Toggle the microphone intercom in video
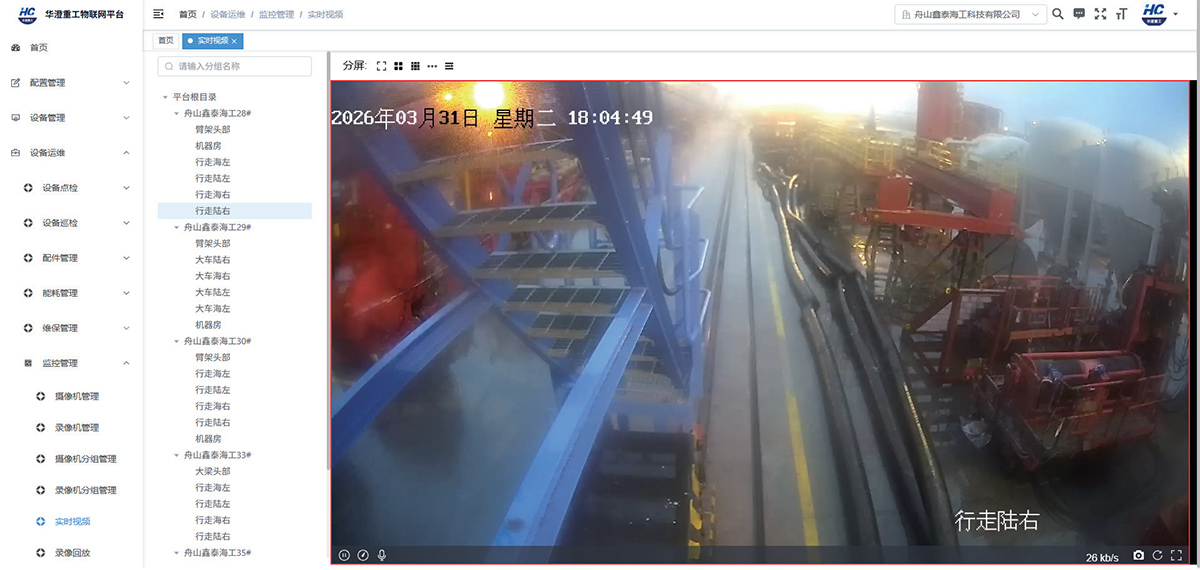 382,555
